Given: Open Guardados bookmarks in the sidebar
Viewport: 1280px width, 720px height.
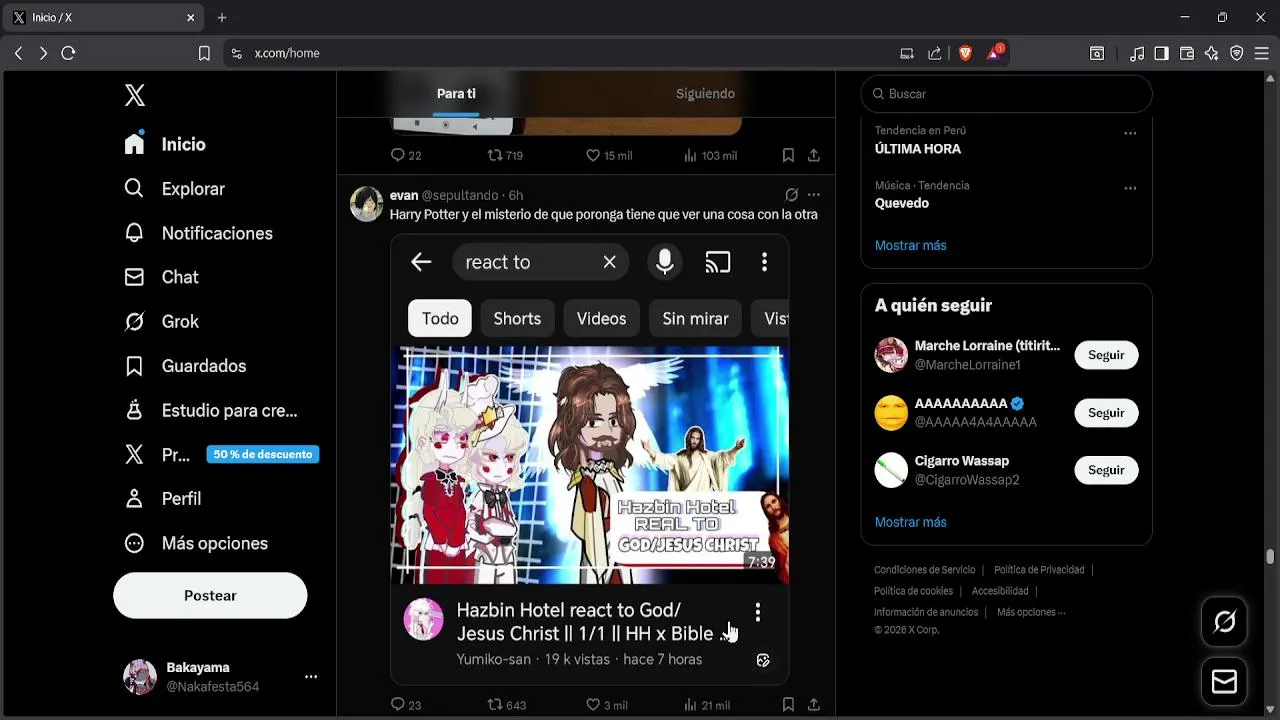Looking at the screenshot, I should point(184,366).
